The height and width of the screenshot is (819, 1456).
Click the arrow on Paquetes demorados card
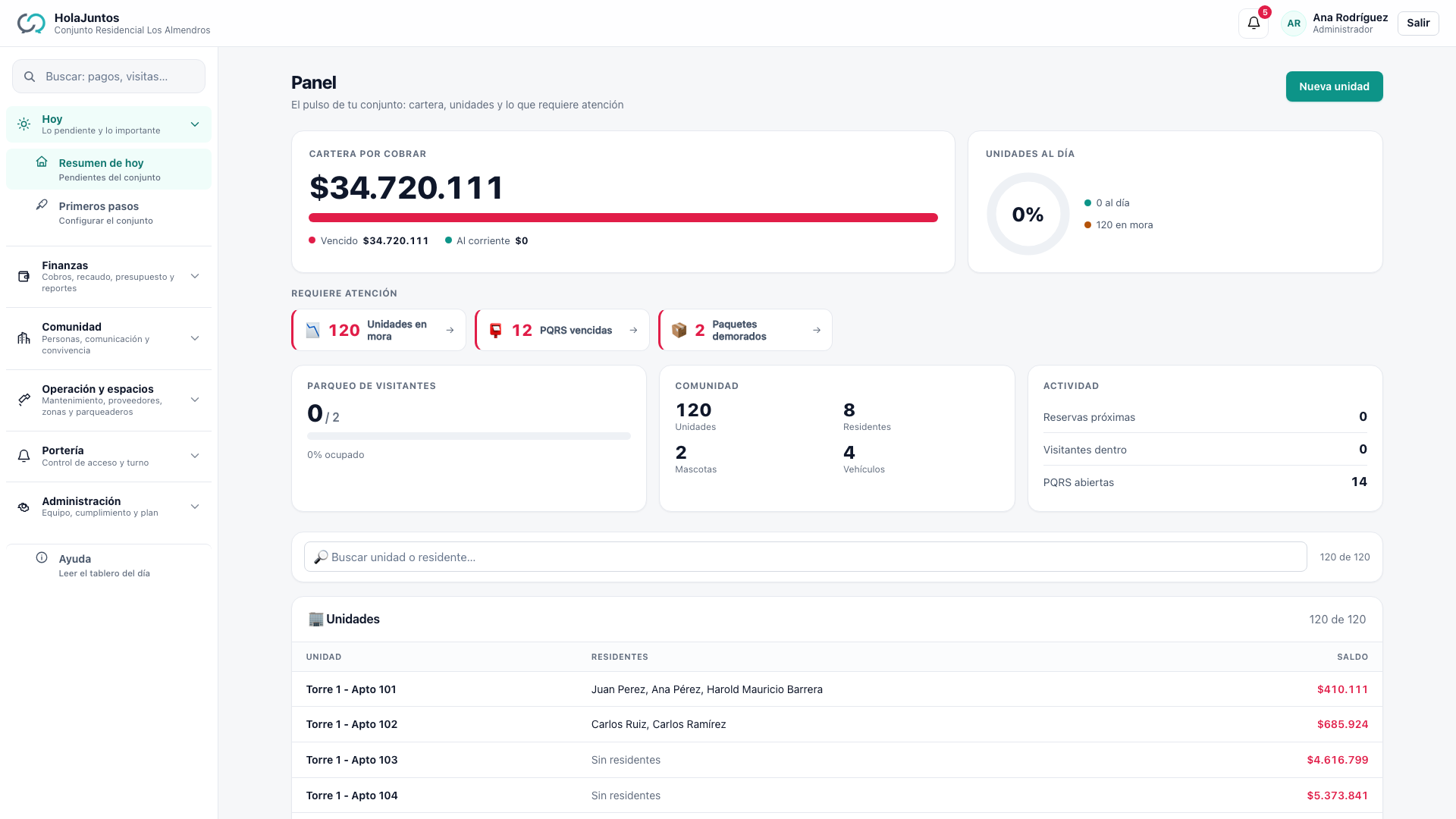click(x=817, y=330)
